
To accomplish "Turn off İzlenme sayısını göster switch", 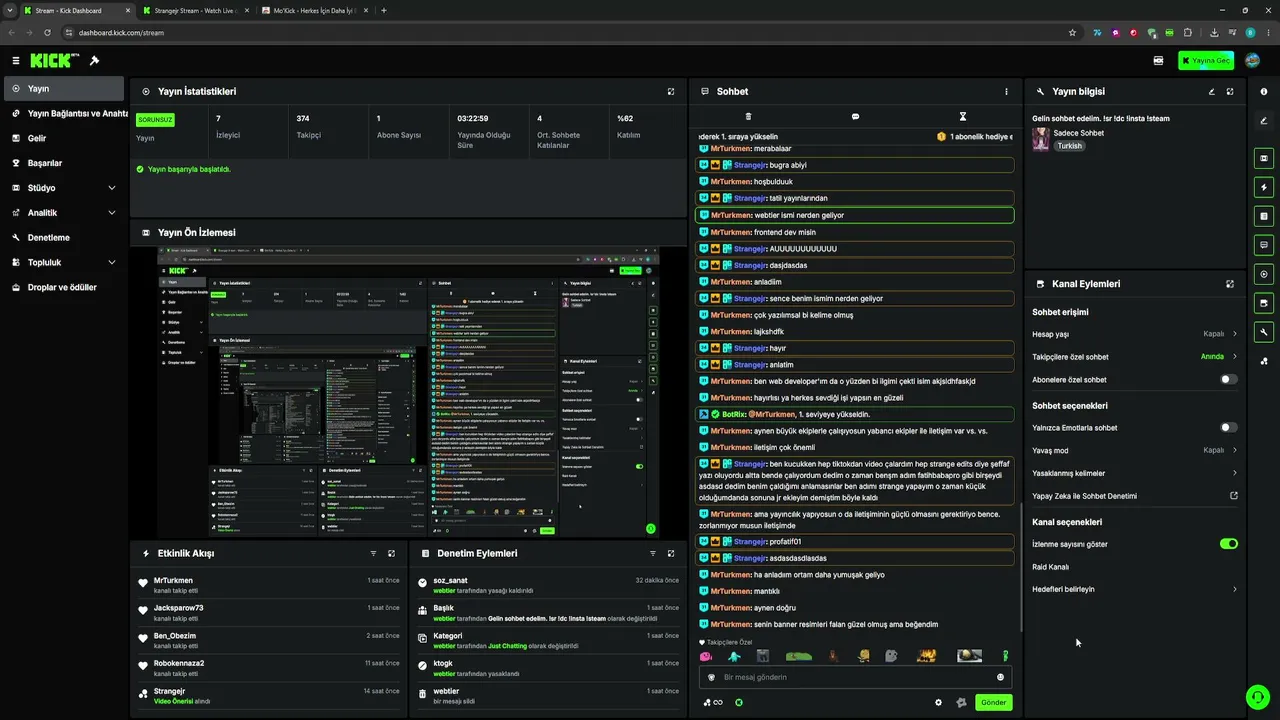I will (1229, 544).
